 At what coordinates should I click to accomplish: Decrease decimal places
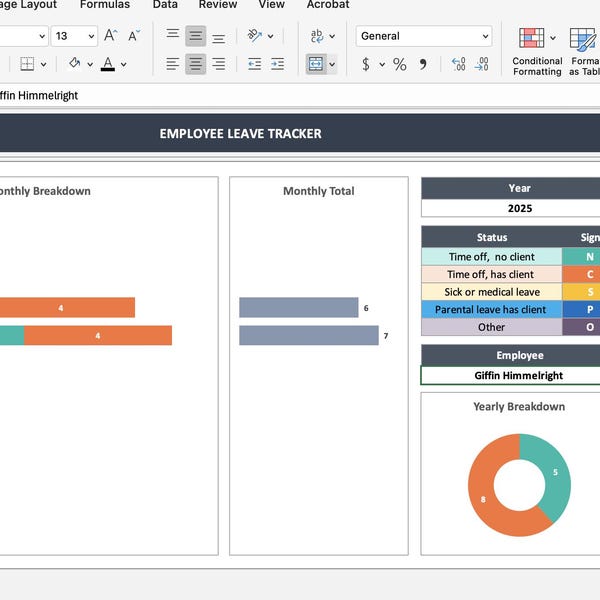coord(481,64)
